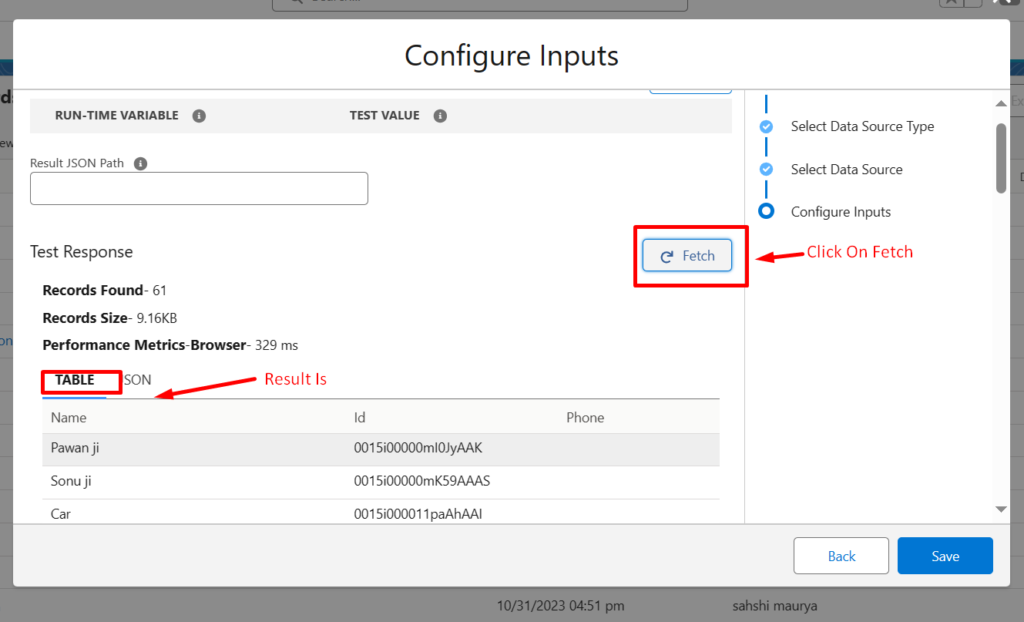Viewport: 1024px width, 622px height.
Task: Click the Back button
Action: [x=841, y=556]
